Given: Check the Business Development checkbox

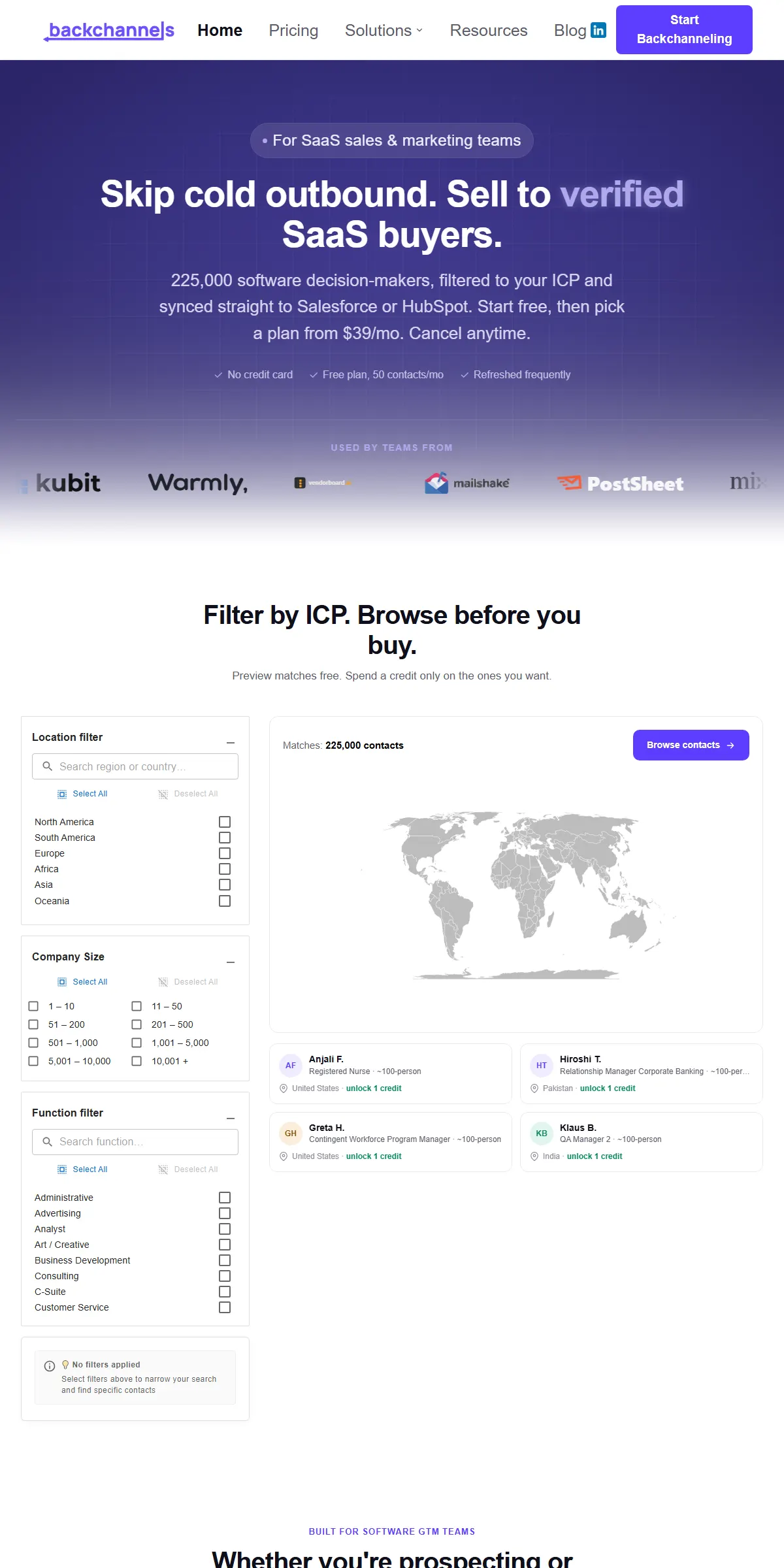Looking at the screenshot, I should coord(225,1260).
